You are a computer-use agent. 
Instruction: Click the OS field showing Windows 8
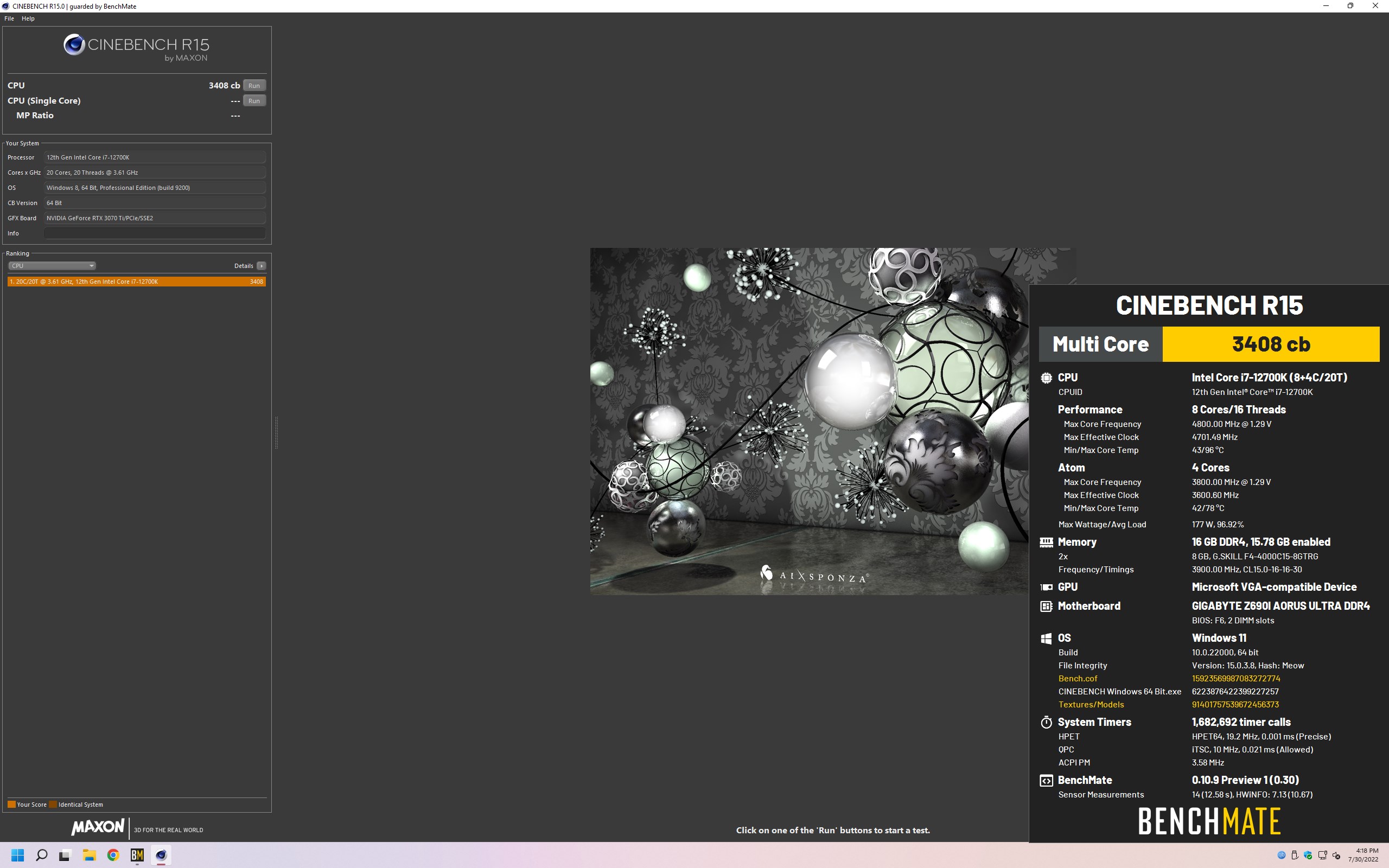pos(155,188)
